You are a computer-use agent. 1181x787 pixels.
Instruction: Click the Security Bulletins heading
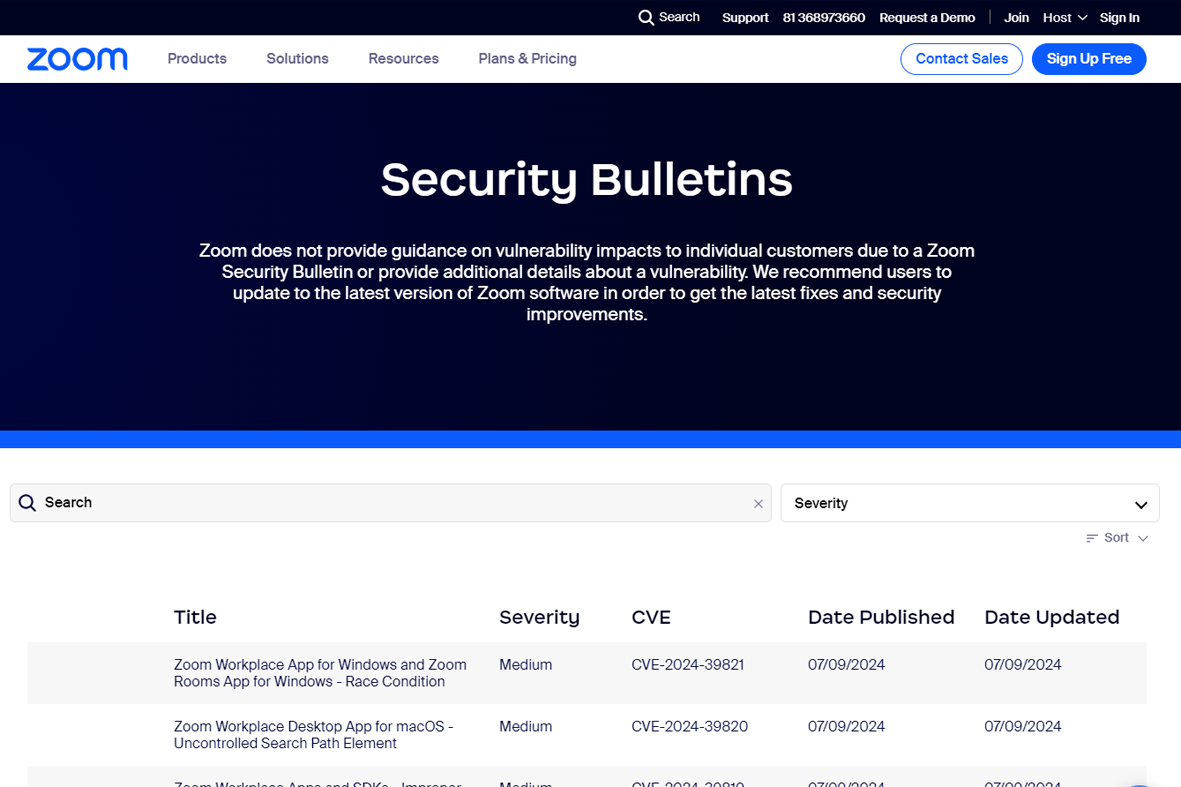point(587,179)
